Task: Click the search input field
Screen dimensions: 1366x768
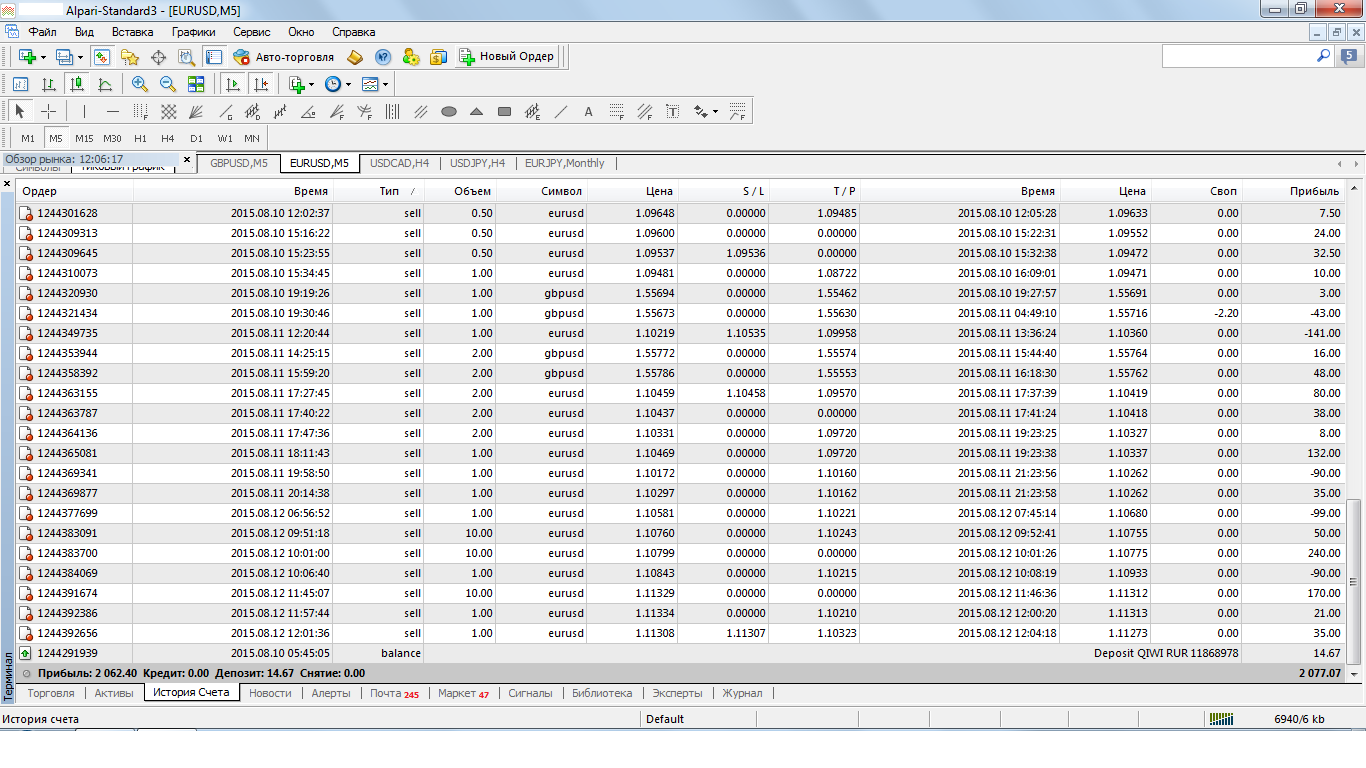Action: (1238, 57)
